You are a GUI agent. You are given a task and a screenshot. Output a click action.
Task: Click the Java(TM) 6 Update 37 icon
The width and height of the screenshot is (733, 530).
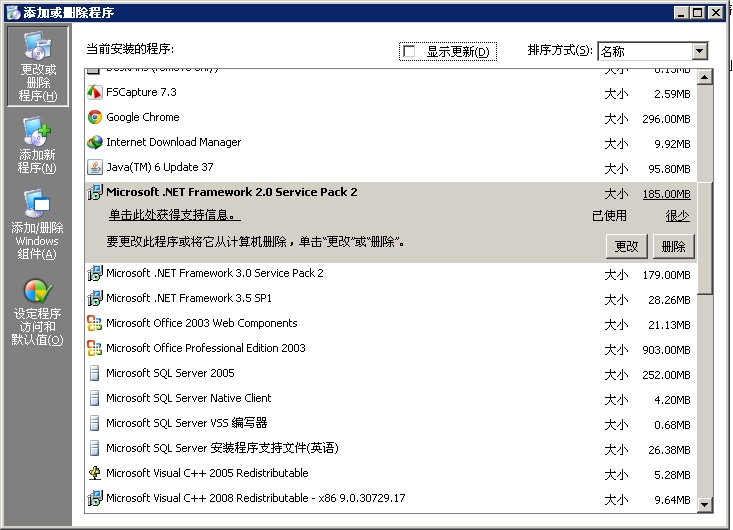(95, 168)
